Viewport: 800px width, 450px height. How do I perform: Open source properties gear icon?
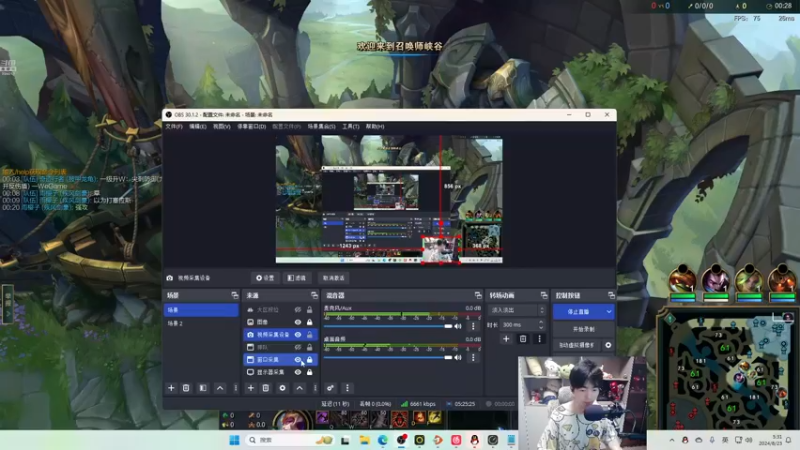coord(282,388)
